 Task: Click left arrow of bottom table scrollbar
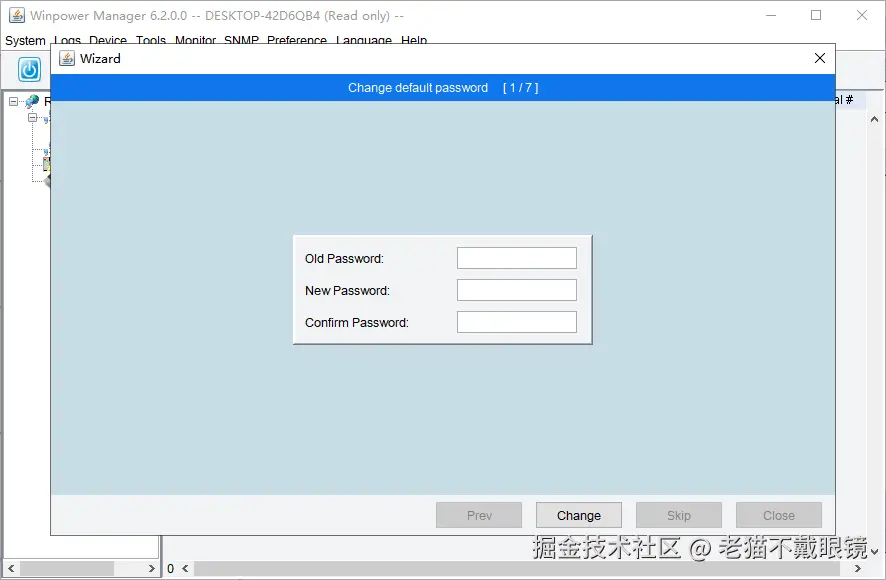(185, 568)
